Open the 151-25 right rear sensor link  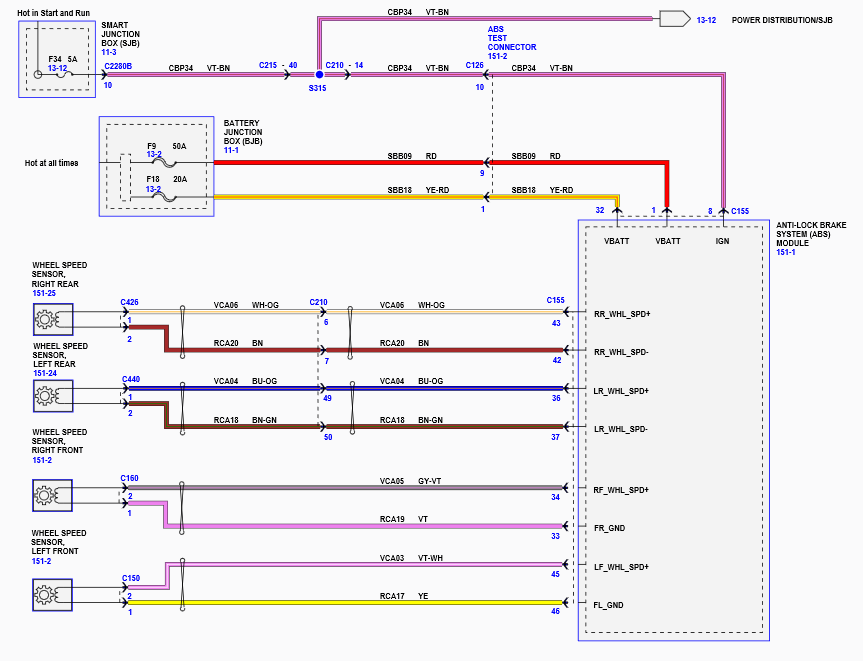(44, 294)
